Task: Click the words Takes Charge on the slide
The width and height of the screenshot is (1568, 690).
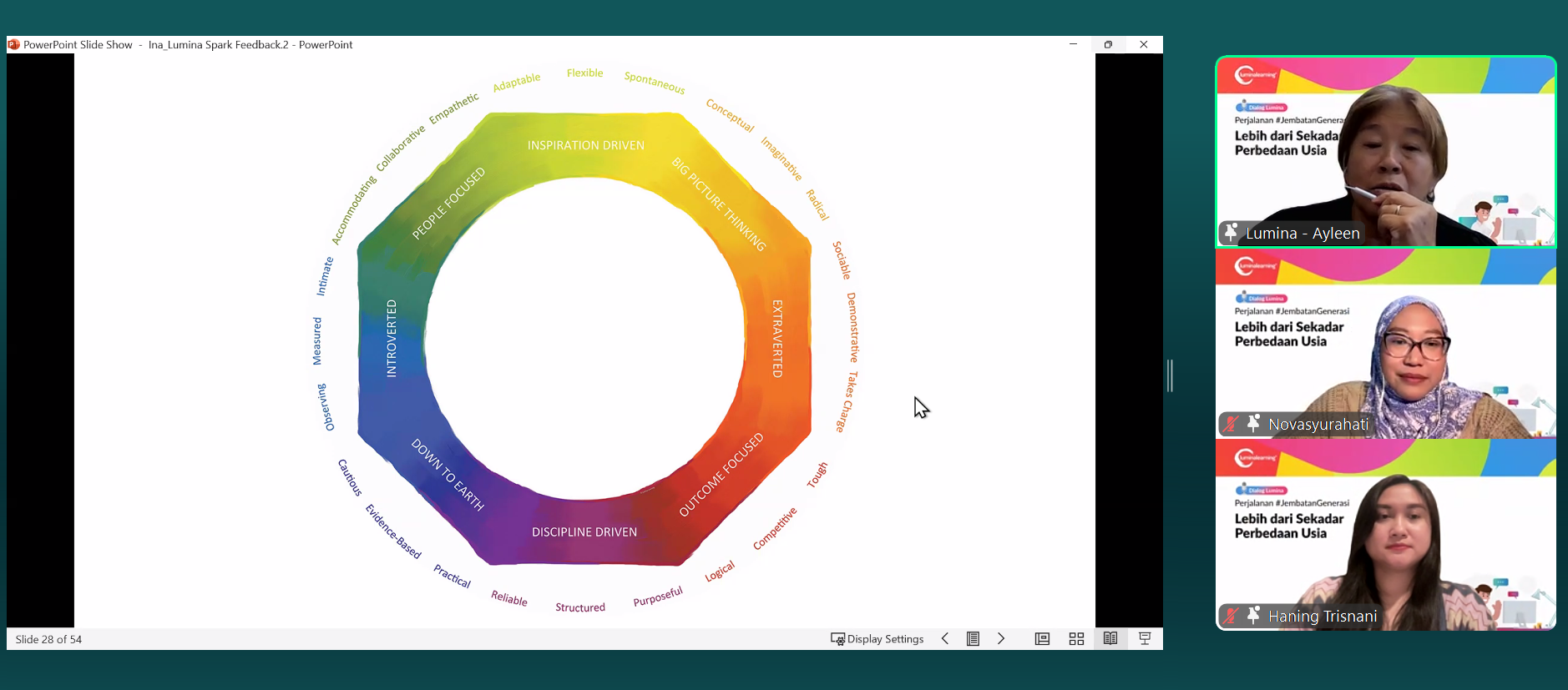Action: point(848,401)
